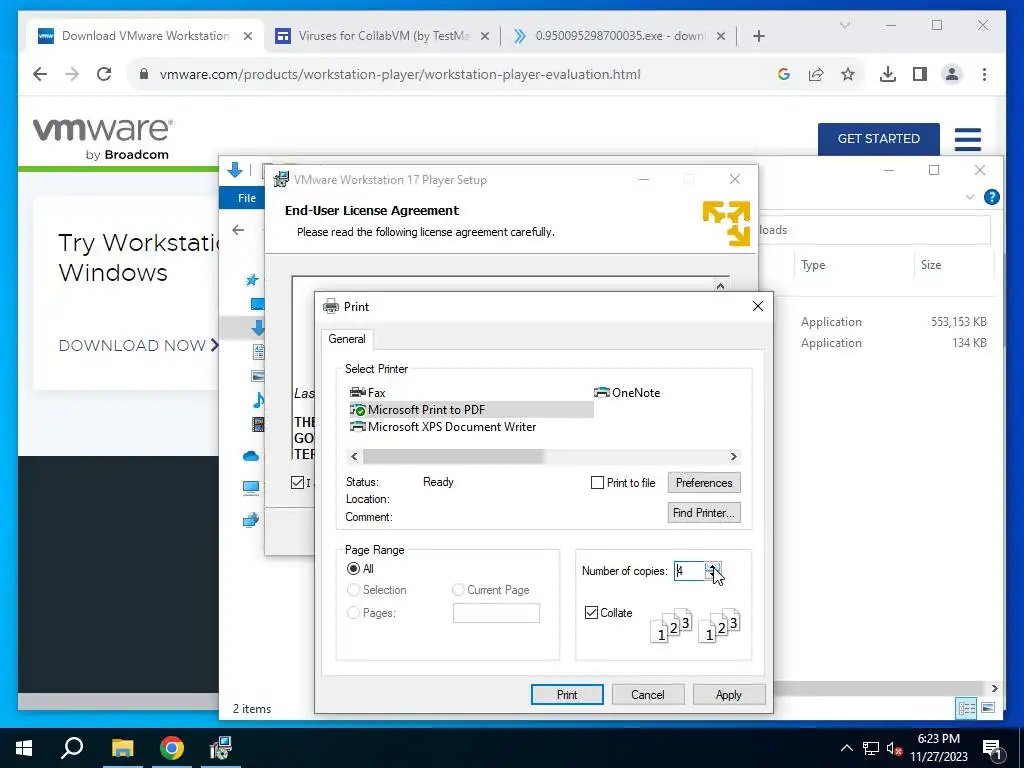
Task: Select the OneNote printer
Action: point(627,392)
